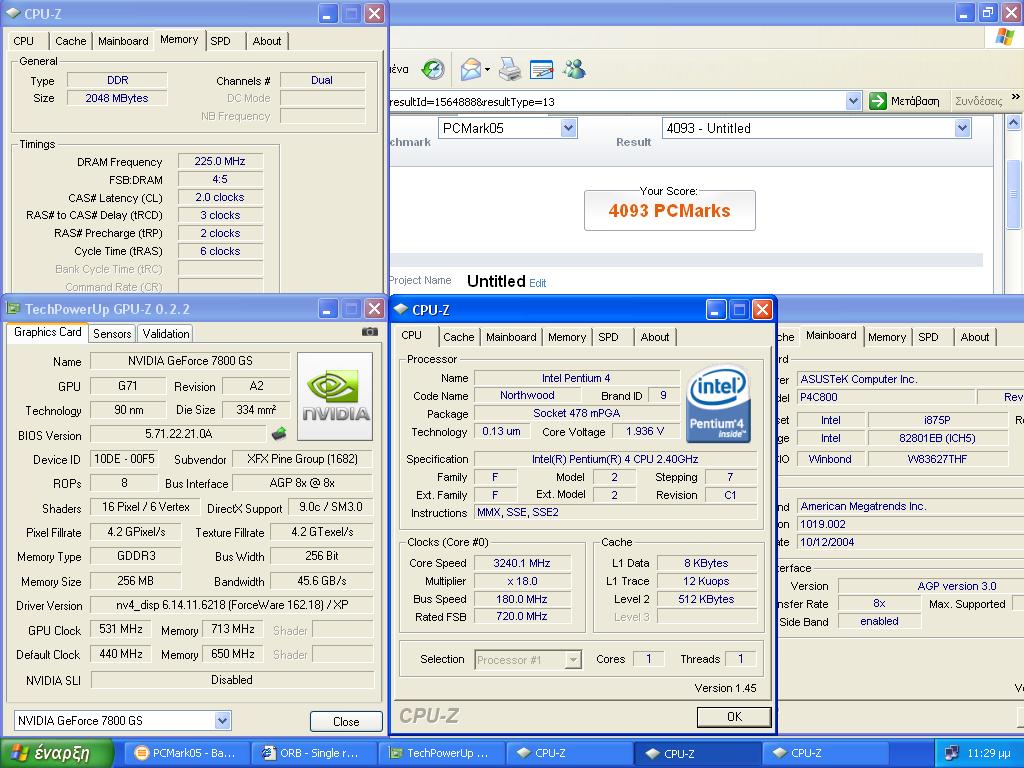Click the GPU Clock 531 MHz field
This screenshot has width=1024, height=768.
[x=120, y=629]
